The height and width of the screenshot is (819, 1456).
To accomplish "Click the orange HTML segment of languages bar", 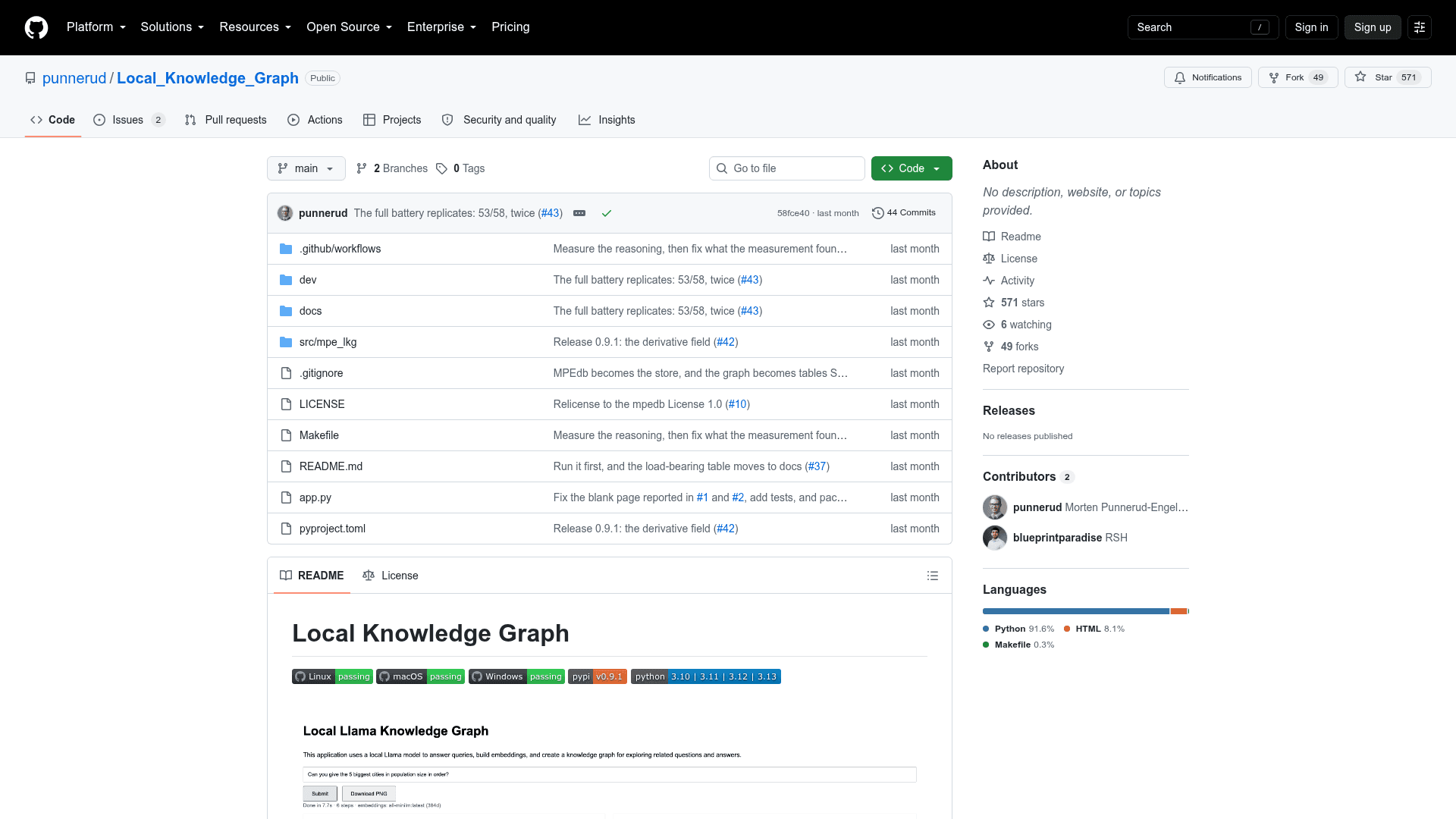I will pyautogui.click(x=1178, y=611).
